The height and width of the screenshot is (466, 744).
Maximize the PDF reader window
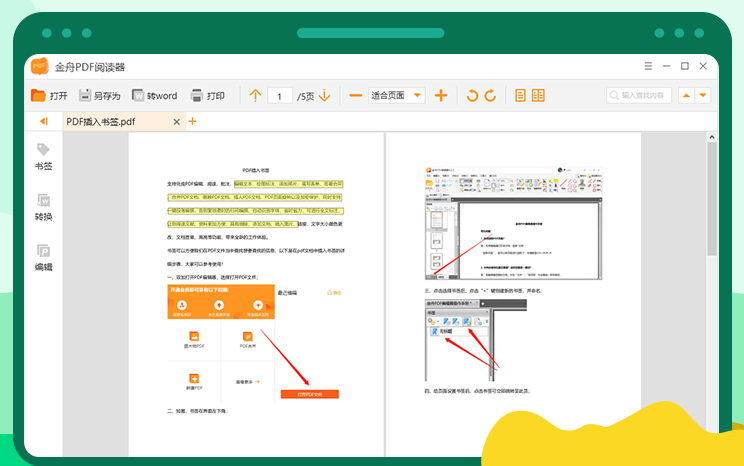point(685,66)
